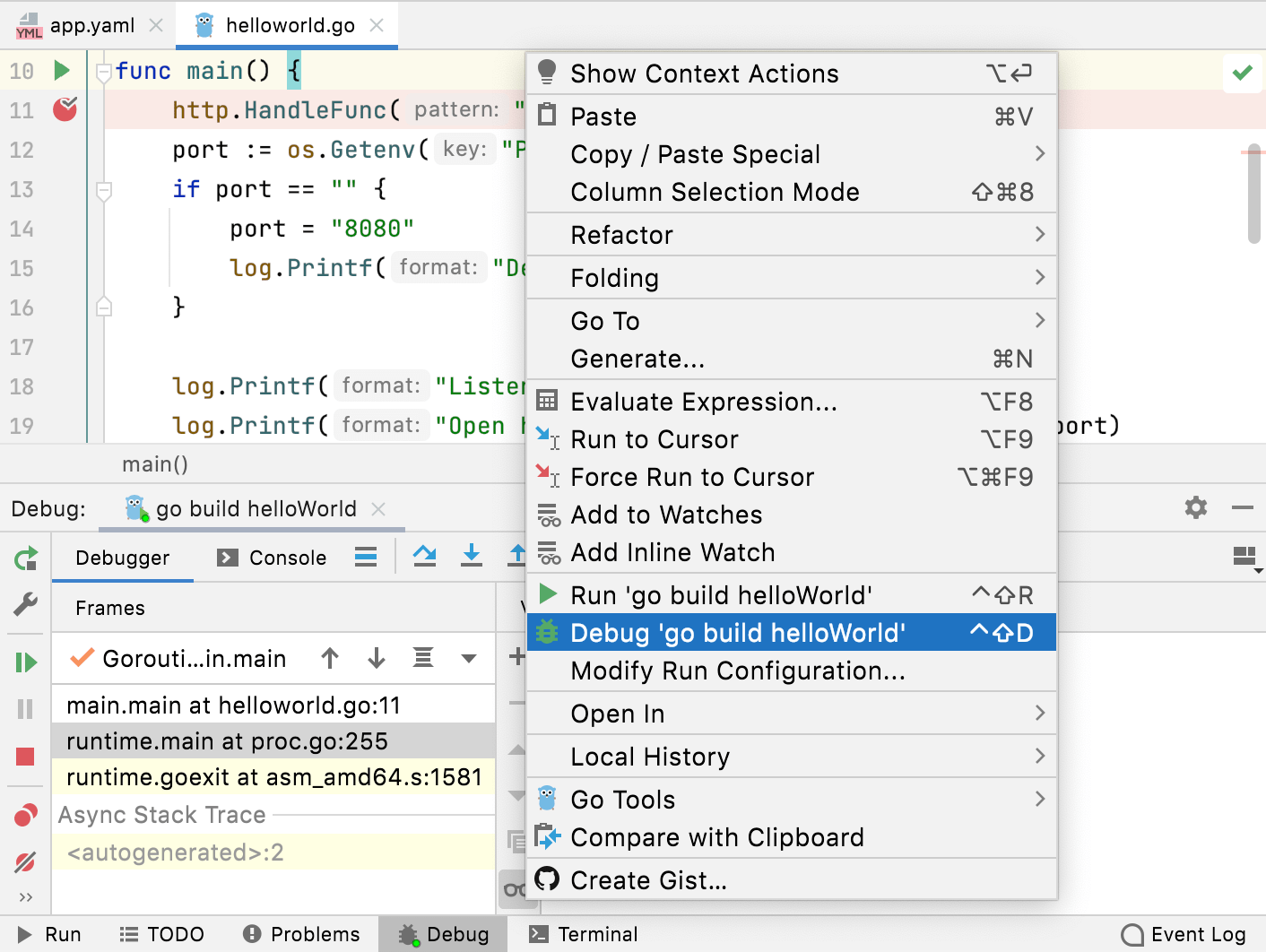Stop the running program with red square icon

25,757
